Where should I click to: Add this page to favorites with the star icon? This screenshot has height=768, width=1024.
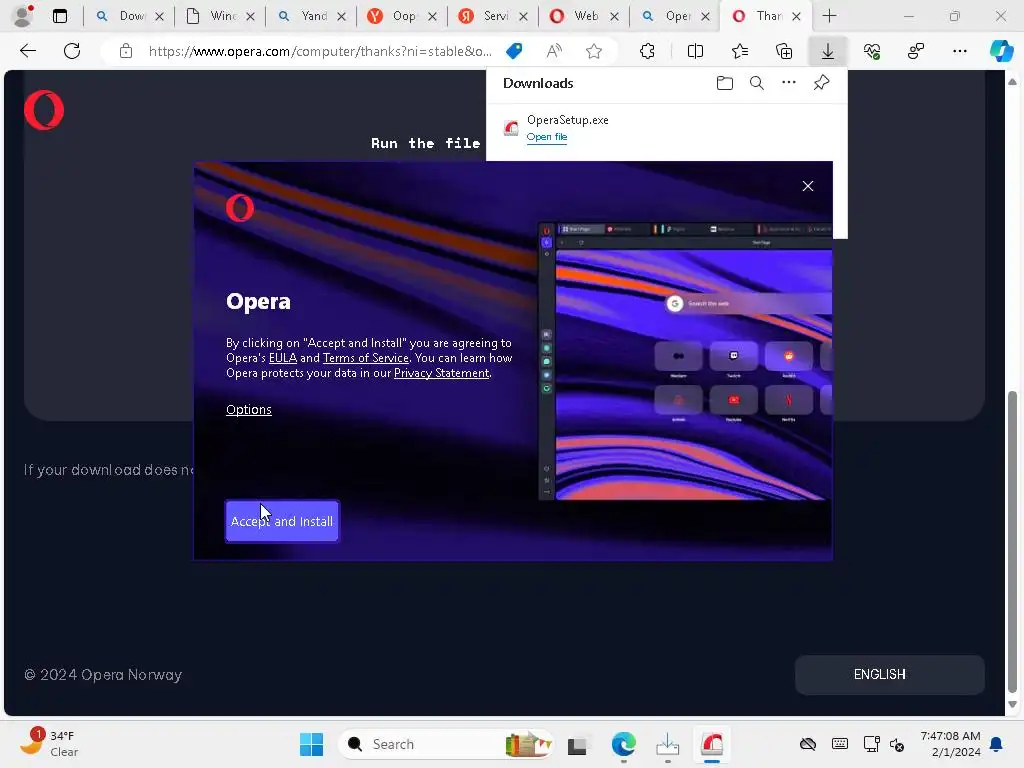(594, 51)
